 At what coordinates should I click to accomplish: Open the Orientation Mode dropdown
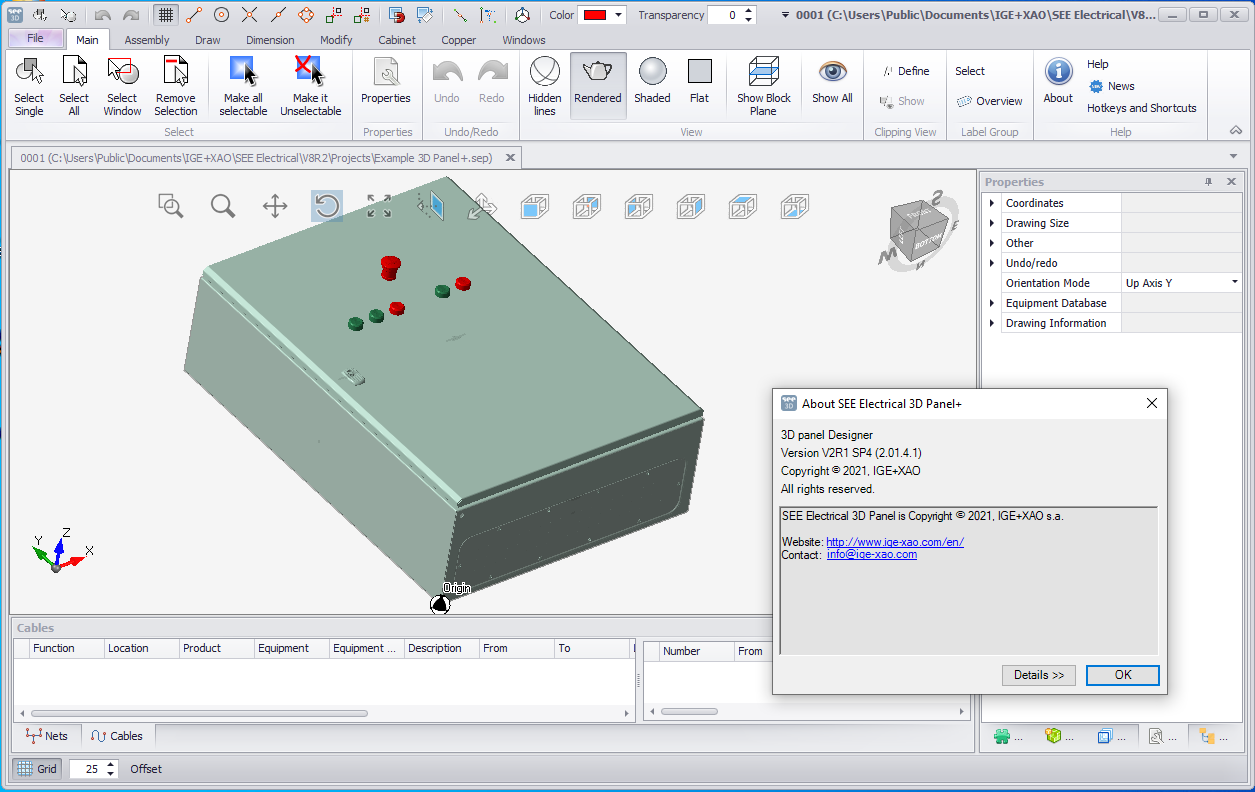coord(1235,283)
